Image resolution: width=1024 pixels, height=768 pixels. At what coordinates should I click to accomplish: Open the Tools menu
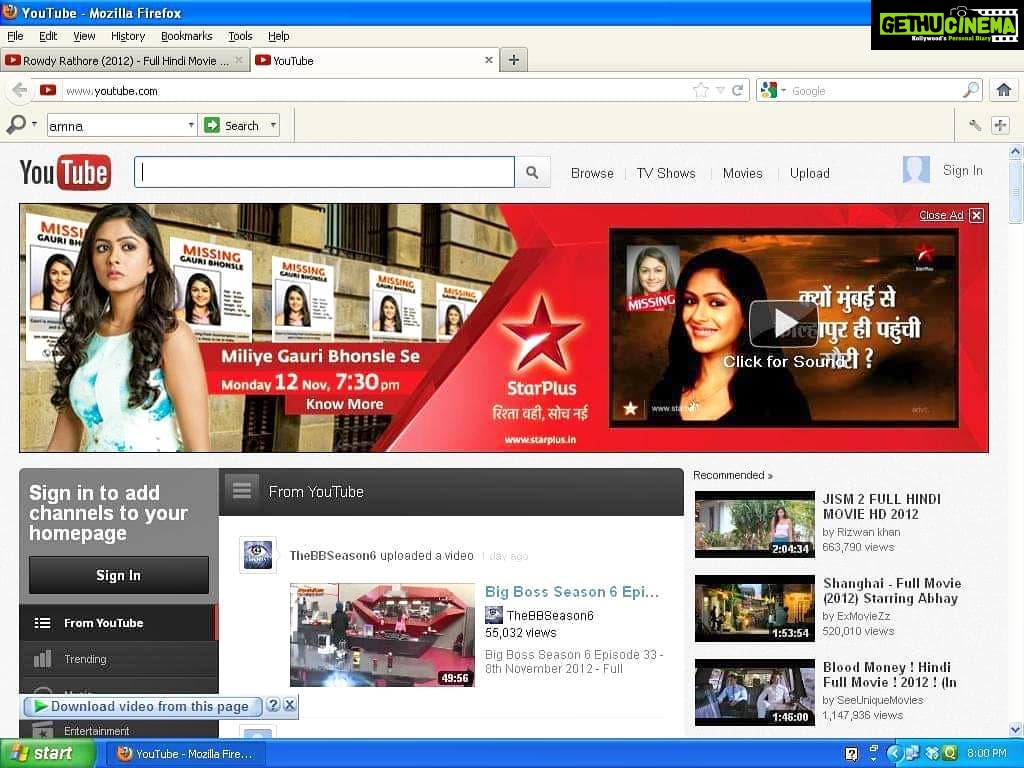click(240, 36)
